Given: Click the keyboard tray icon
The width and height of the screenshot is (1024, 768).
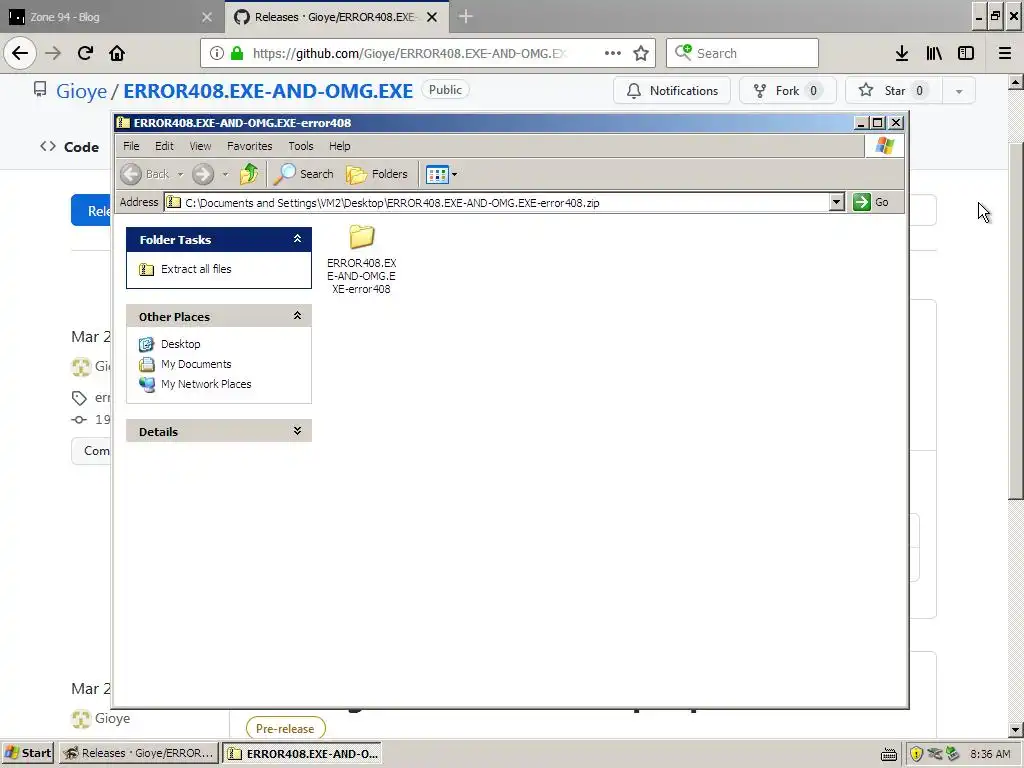Looking at the screenshot, I should 889,754.
